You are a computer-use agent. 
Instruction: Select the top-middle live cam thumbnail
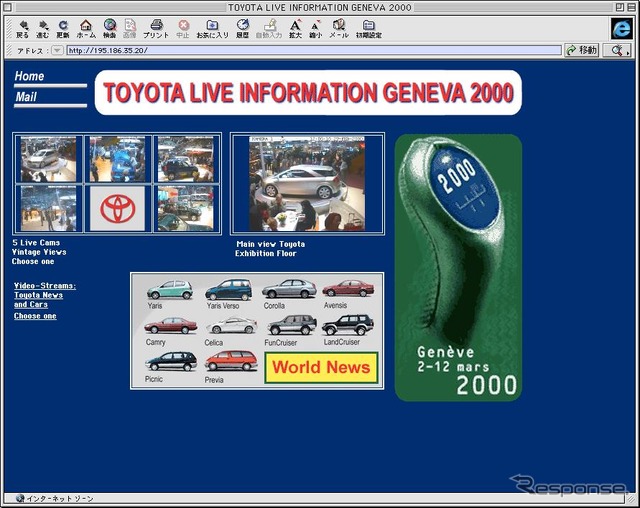pyautogui.click(x=117, y=159)
